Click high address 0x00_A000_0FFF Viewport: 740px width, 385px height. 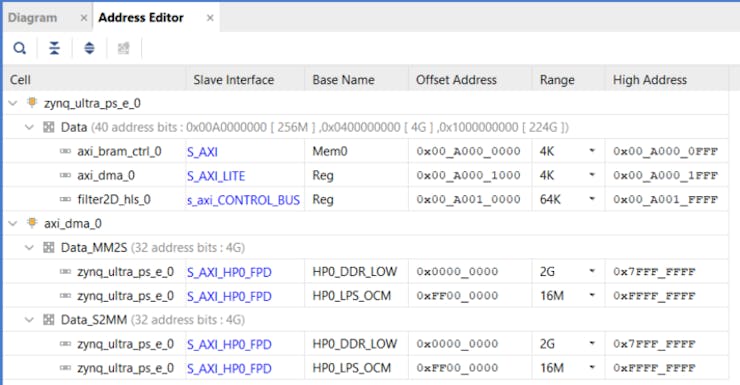coord(665,151)
